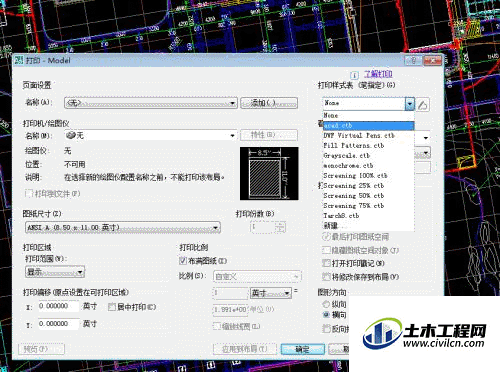The image size is (500, 372).
Task: Click the plot style table editor icon
Action: [423, 105]
